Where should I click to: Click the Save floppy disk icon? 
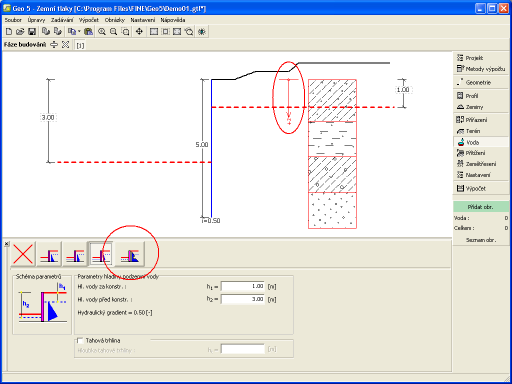click(32, 32)
